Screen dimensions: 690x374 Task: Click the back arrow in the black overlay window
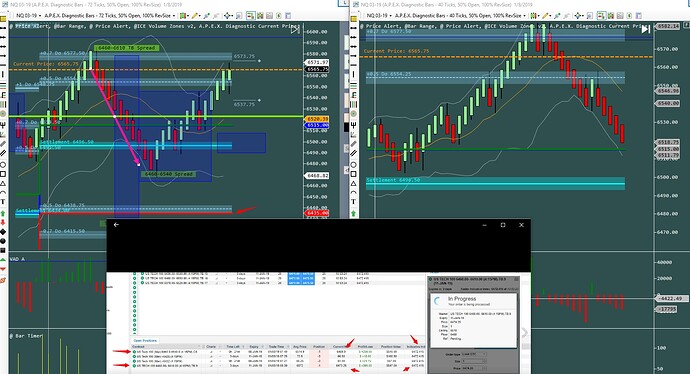[116, 225]
